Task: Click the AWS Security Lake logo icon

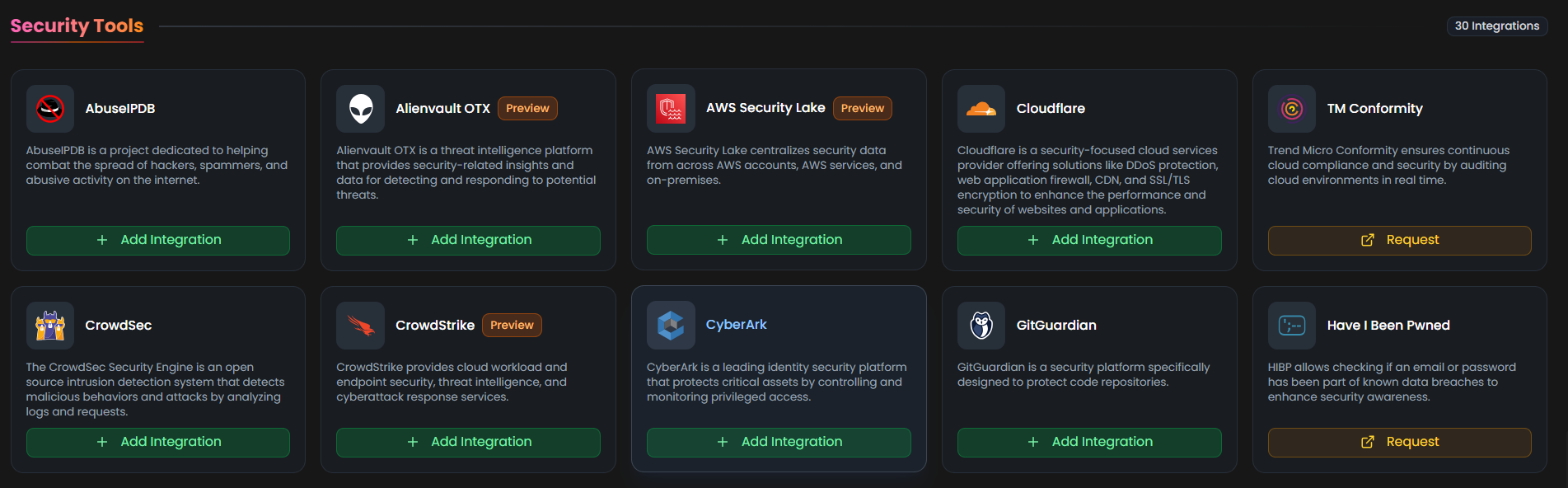Action: point(671,109)
